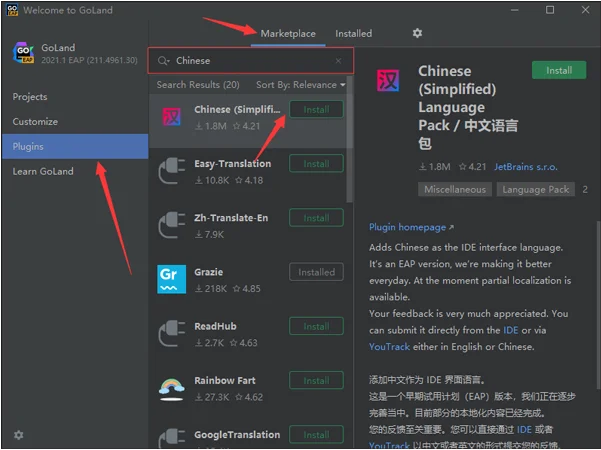Click the Rainbow Fart plugin icon
The height and width of the screenshot is (450, 601).
click(171, 389)
